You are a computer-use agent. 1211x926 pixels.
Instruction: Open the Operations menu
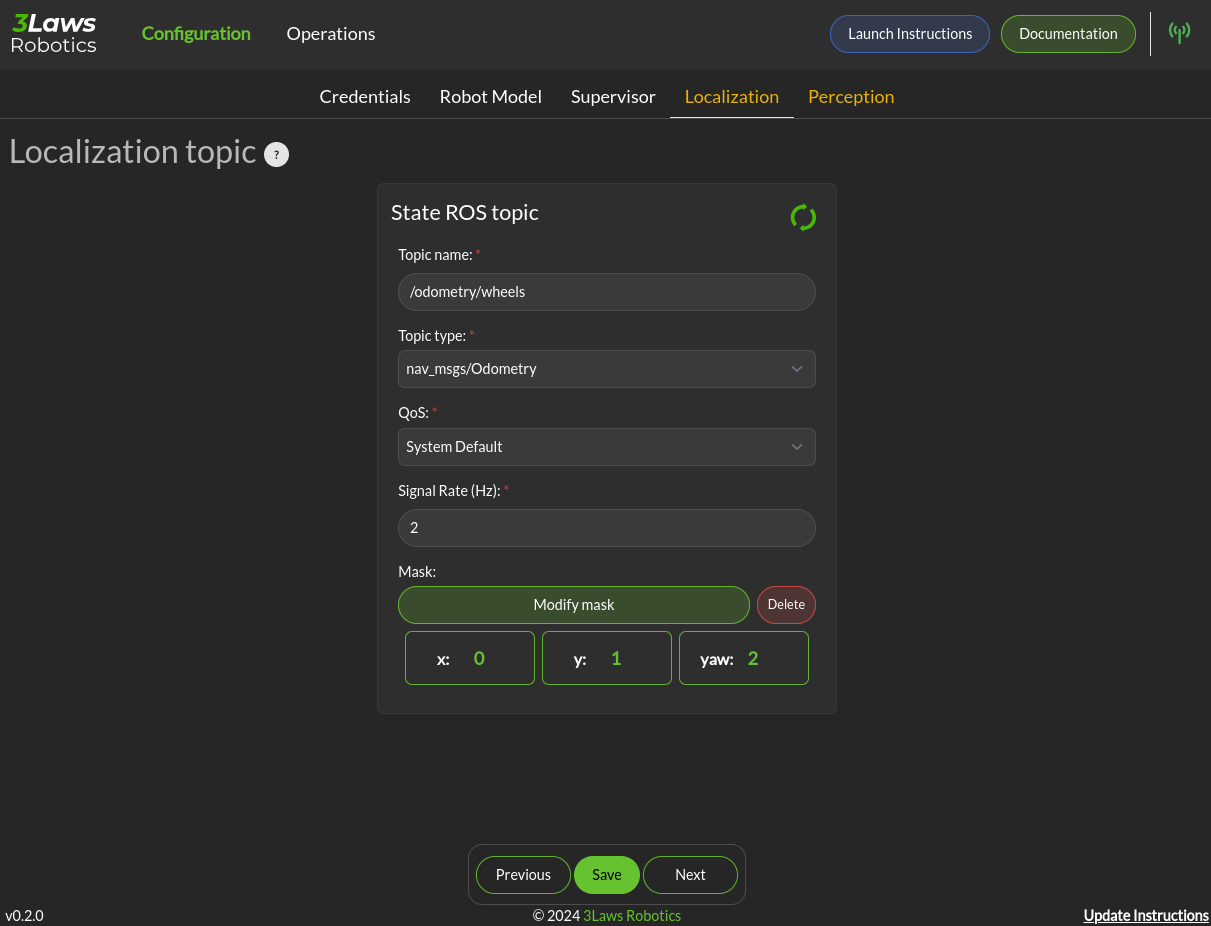[330, 34]
